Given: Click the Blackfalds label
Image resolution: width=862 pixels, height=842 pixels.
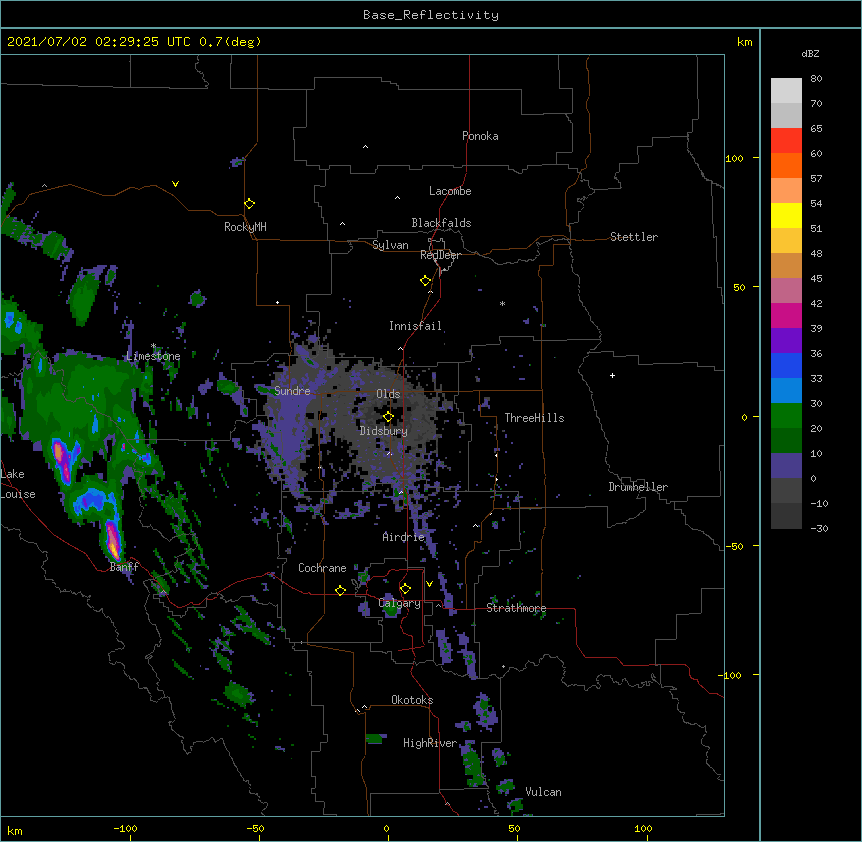Looking at the screenshot, I should (x=441, y=223).
